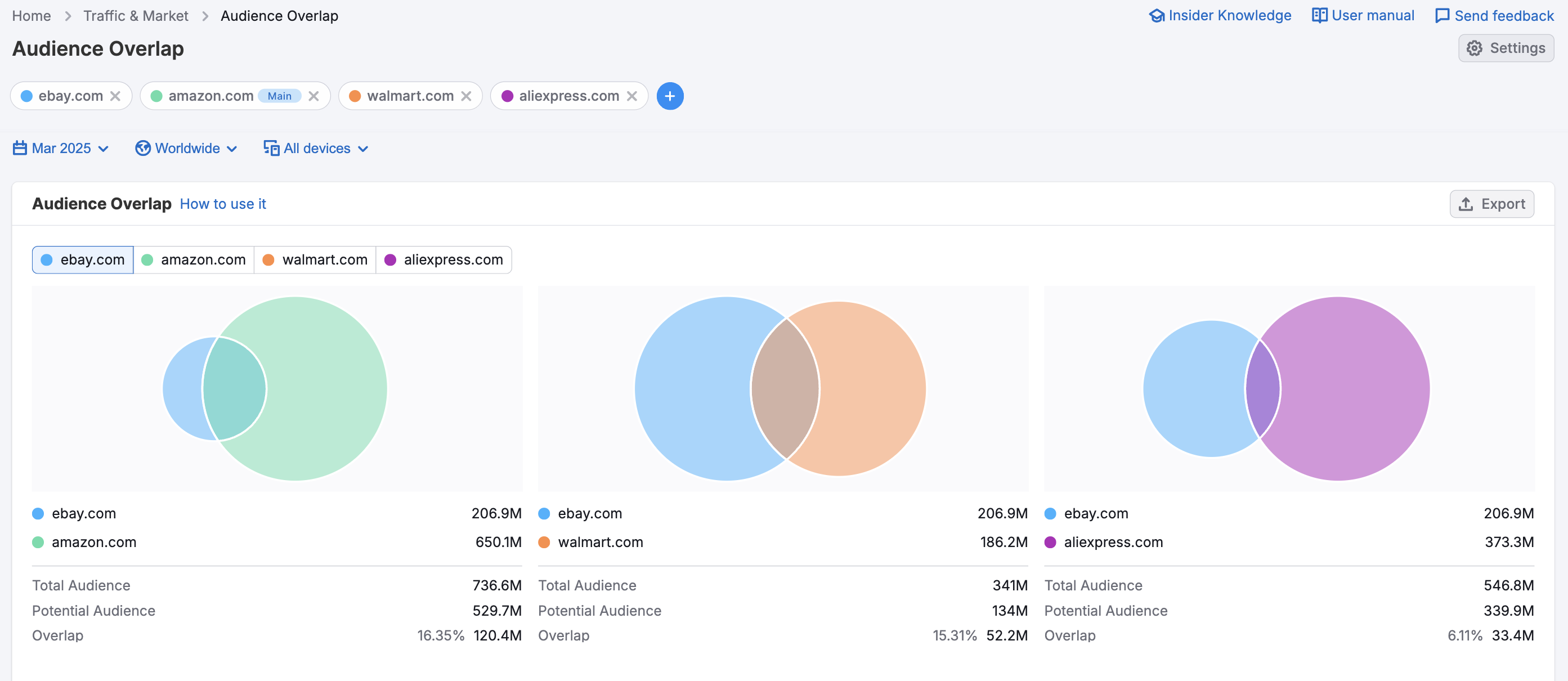Screen dimensions: 1568x681
Task: Toggle aliexpress.com in the legend
Action: point(443,259)
